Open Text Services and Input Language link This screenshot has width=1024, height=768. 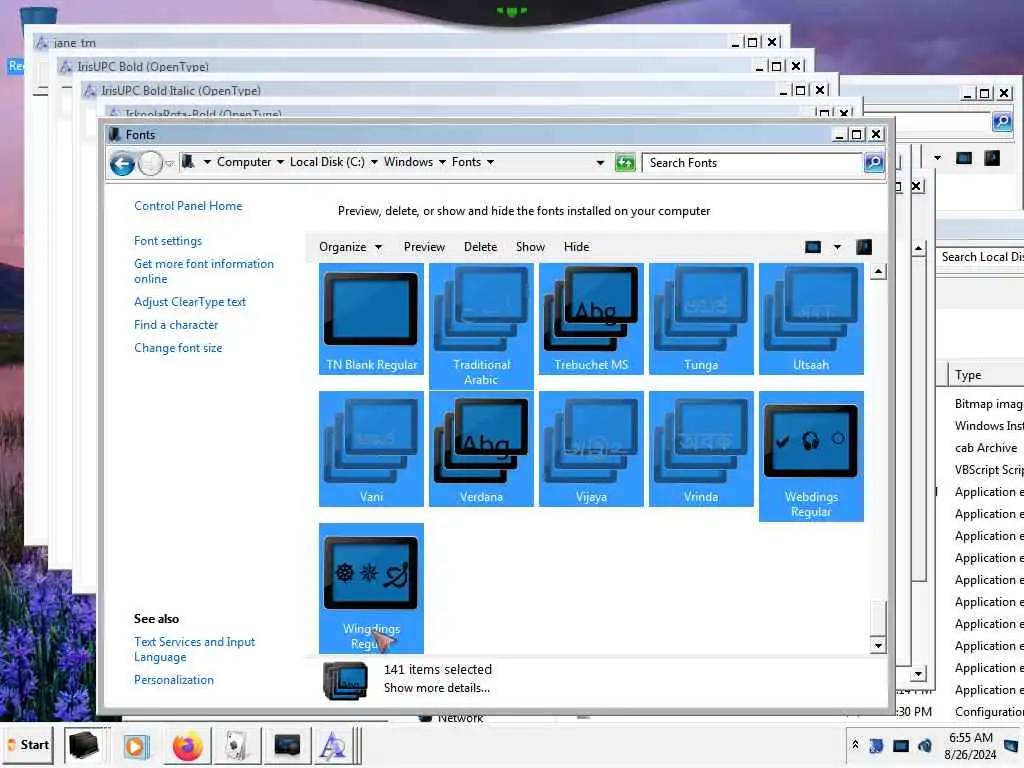click(x=195, y=649)
